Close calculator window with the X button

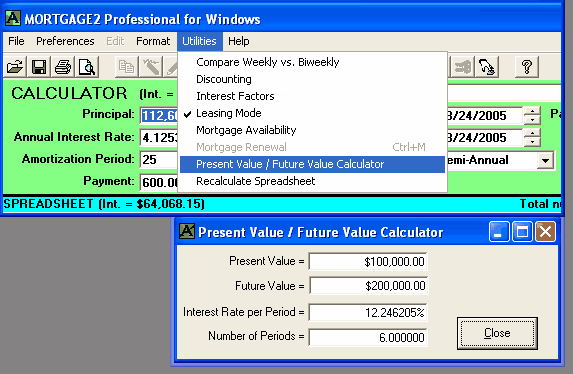(545, 232)
